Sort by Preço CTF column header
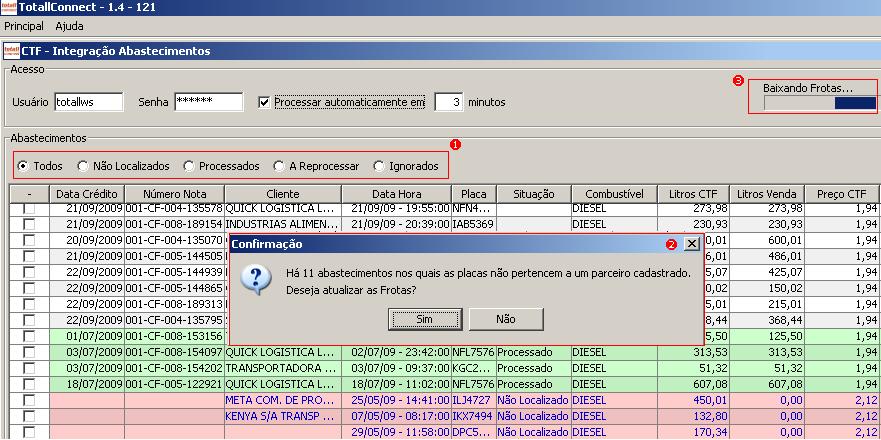The height and width of the screenshot is (440, 881). click(x=842, y=194)
